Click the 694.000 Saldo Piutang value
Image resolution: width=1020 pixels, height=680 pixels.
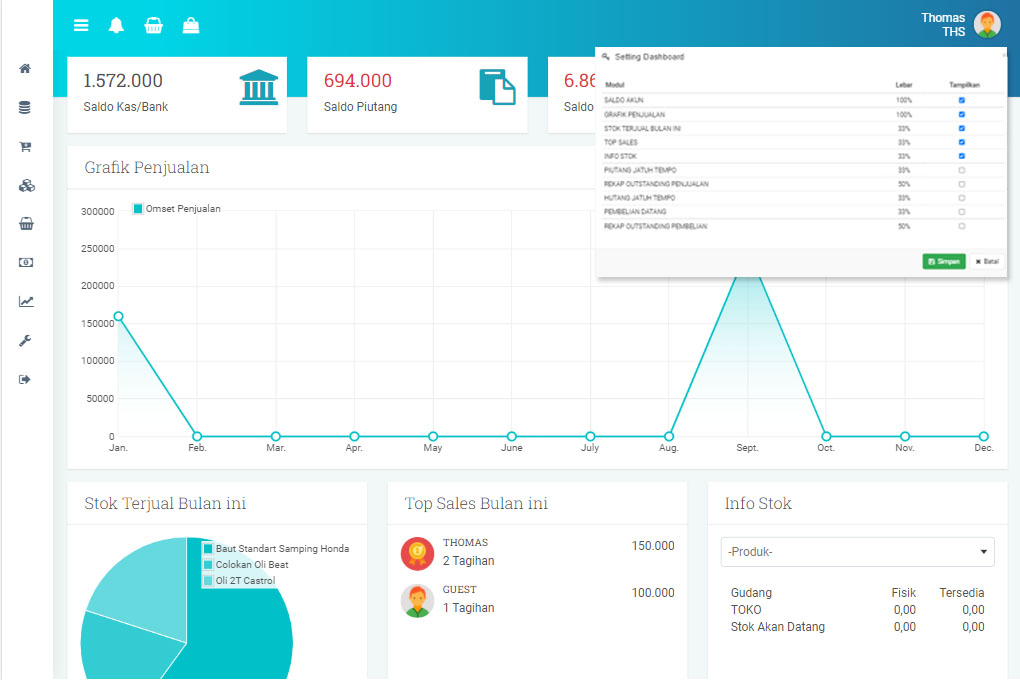pos(358,81)
